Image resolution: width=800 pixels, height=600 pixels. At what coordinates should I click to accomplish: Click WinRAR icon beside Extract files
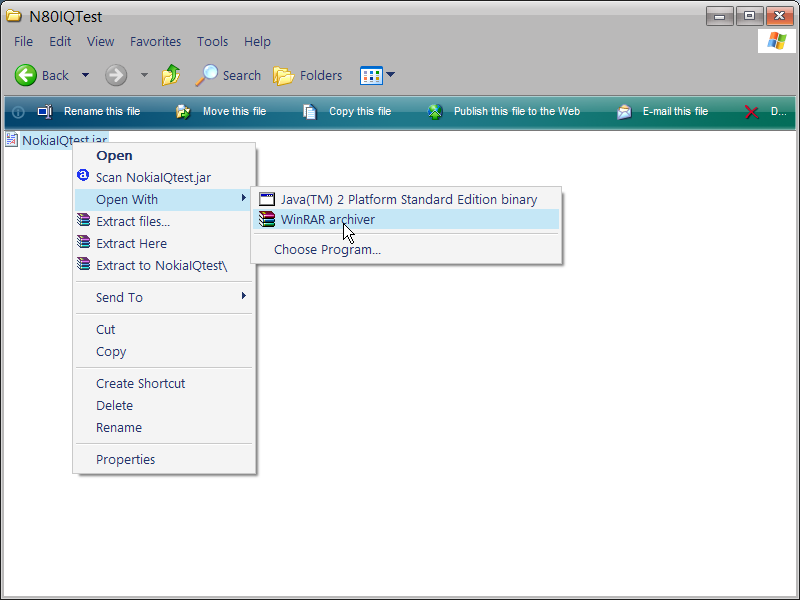[x=83, y=220]
